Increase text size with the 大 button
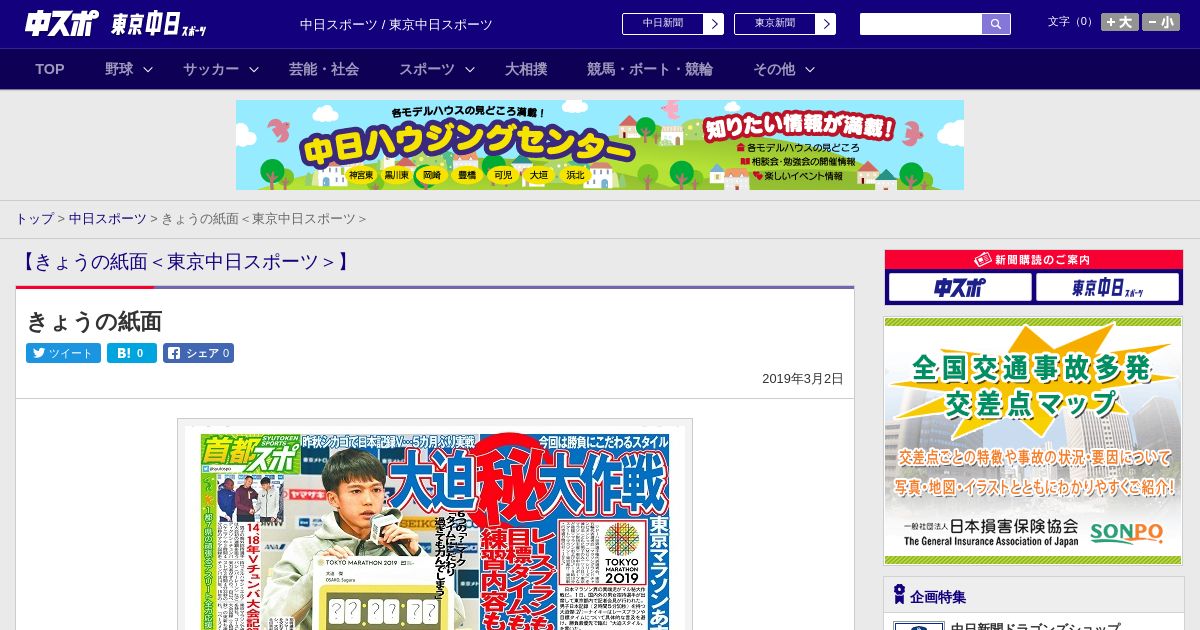The height and width of the screenshot is (630, 1200). 1120,22
